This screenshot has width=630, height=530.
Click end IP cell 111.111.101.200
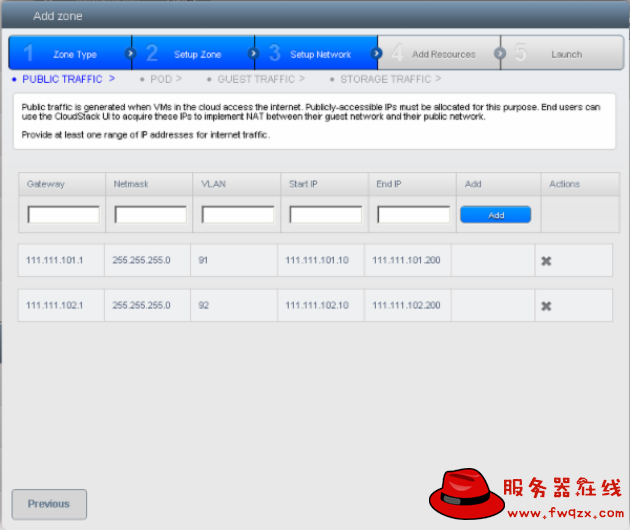click(406, 260)
